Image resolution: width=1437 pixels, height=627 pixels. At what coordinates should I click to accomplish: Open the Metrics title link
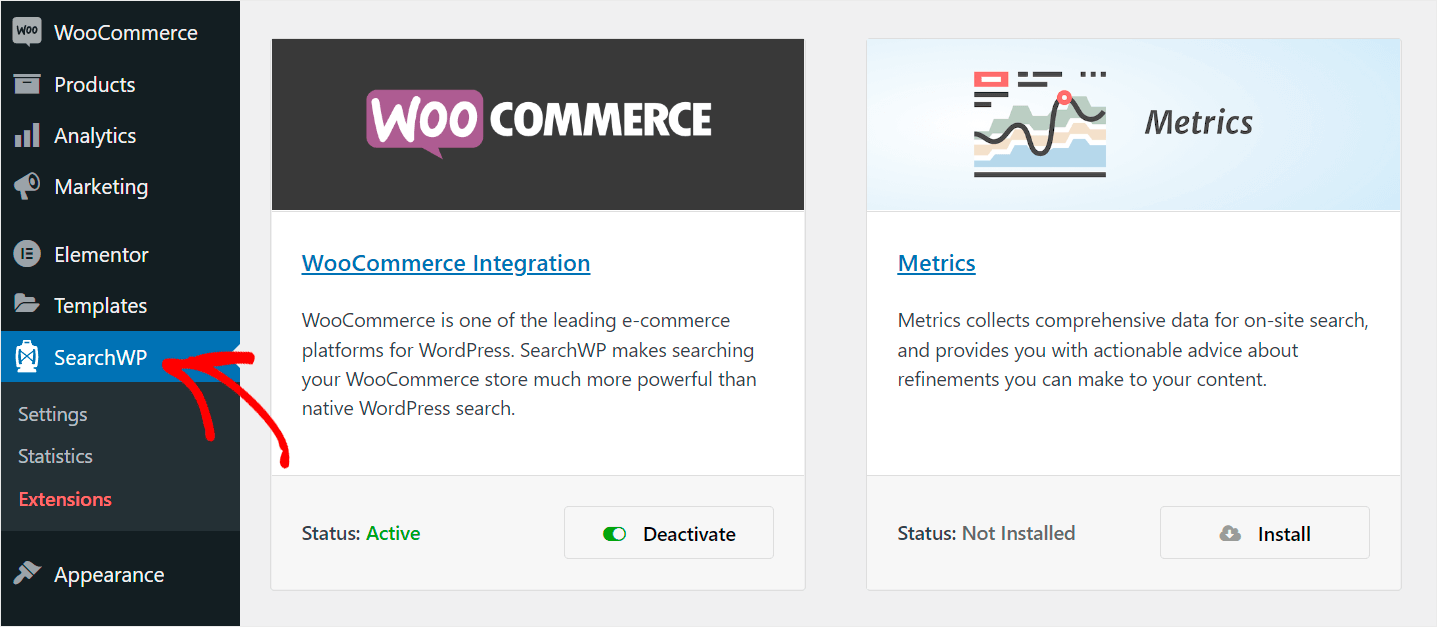tap(936, 263)
